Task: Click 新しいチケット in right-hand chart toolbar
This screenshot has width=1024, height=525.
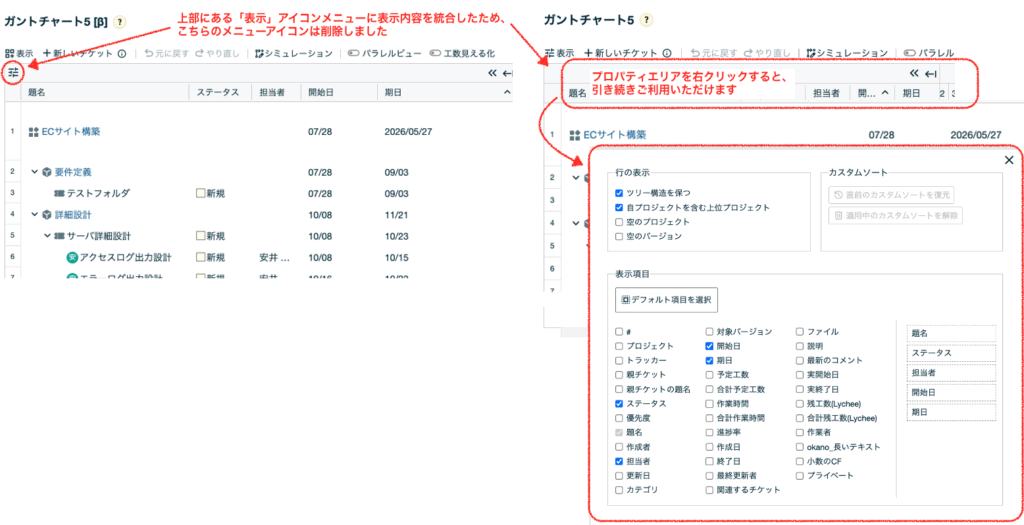Action: pos(621,54)
